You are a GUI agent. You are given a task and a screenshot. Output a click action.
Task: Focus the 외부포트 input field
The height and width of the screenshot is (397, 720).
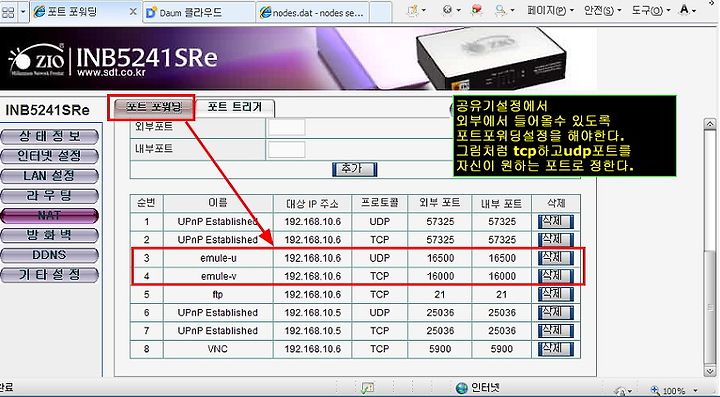point(287,127)
